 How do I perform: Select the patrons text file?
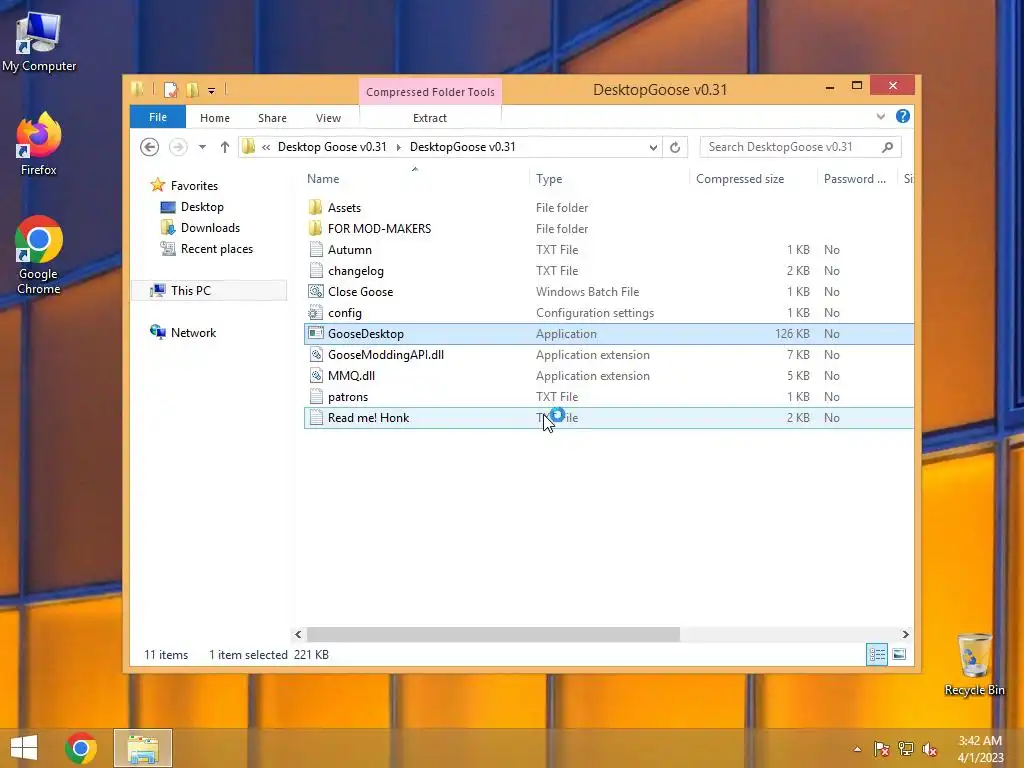pos(609,396)
